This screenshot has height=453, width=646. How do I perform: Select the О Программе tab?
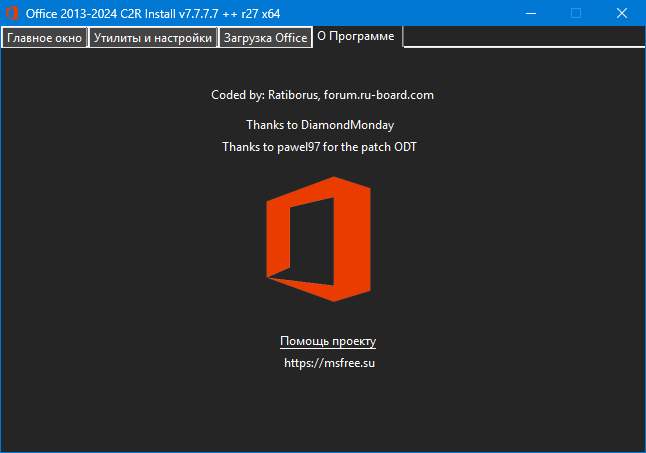click(x=356, y=37)
